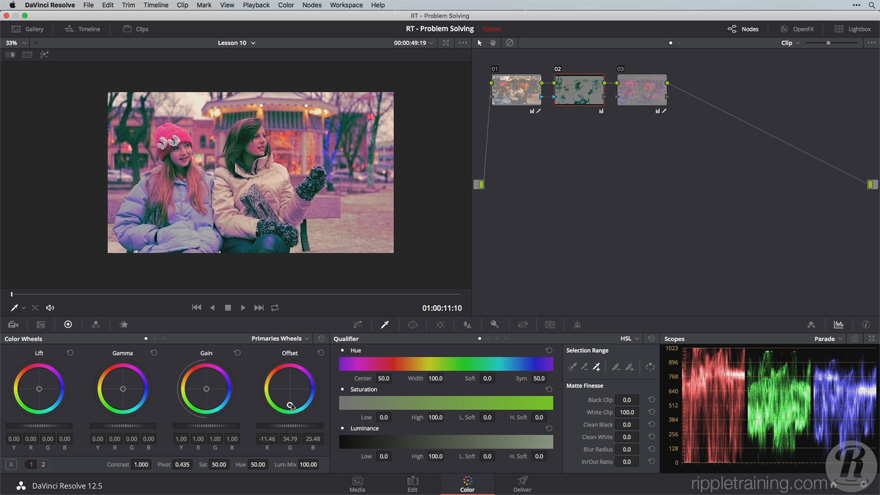Switch to the Media page
This screenshot has width=880, height=495.
pyautogui.click(x=358, y=484)
